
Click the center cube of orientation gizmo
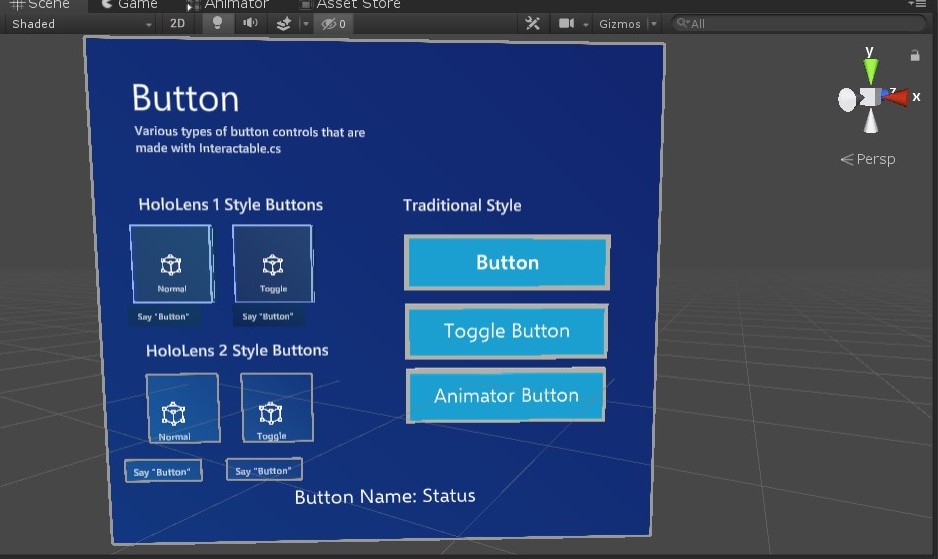tap(870, 97)
